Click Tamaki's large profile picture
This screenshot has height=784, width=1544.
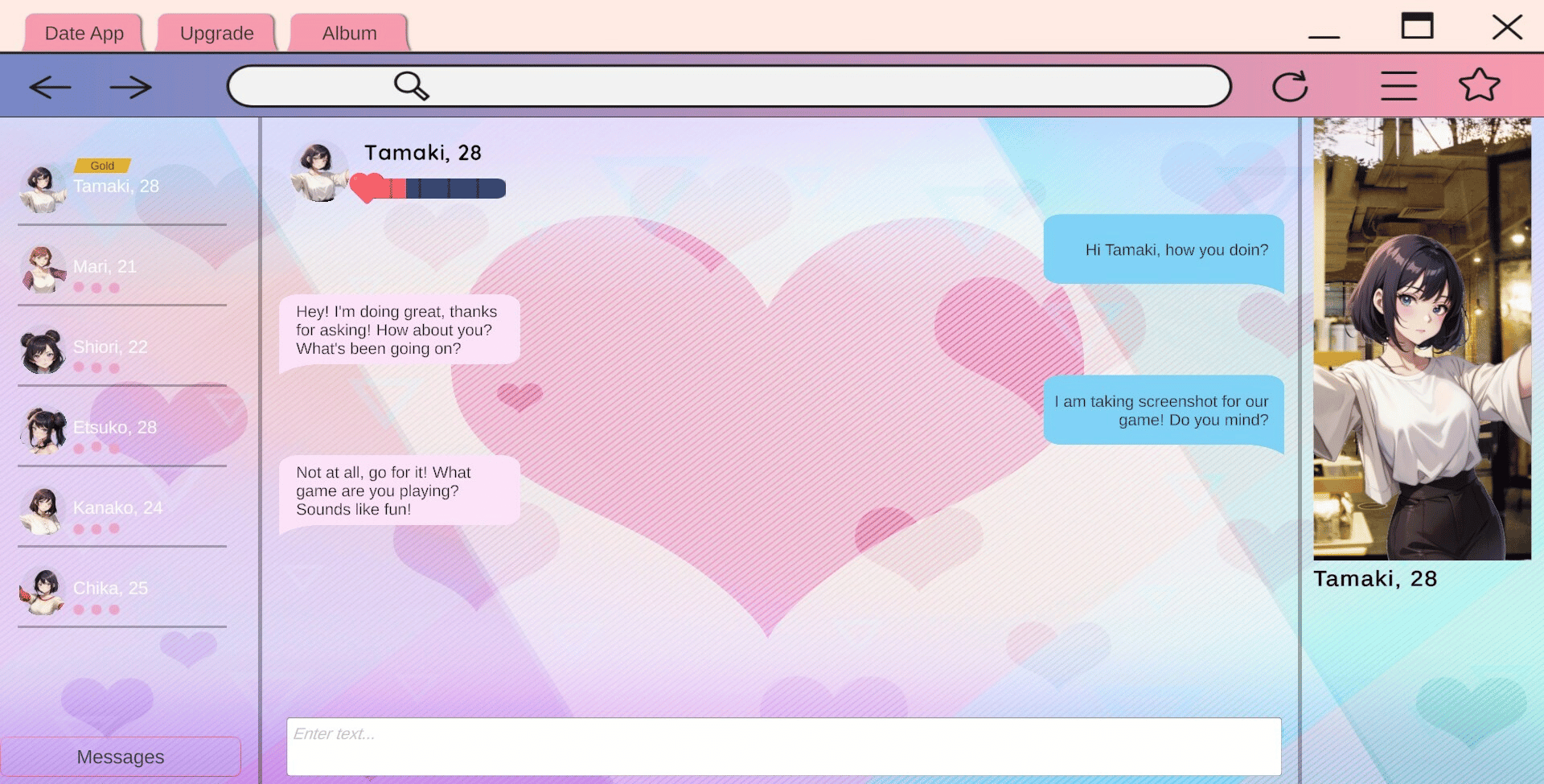pyautogui.click(x=1422, y=339)
